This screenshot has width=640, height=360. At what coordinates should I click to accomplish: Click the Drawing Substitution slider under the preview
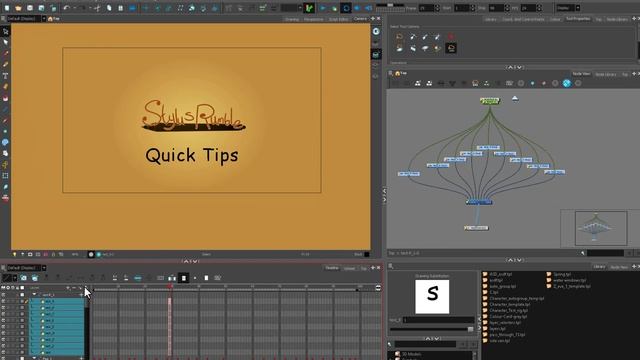(432, 329)
